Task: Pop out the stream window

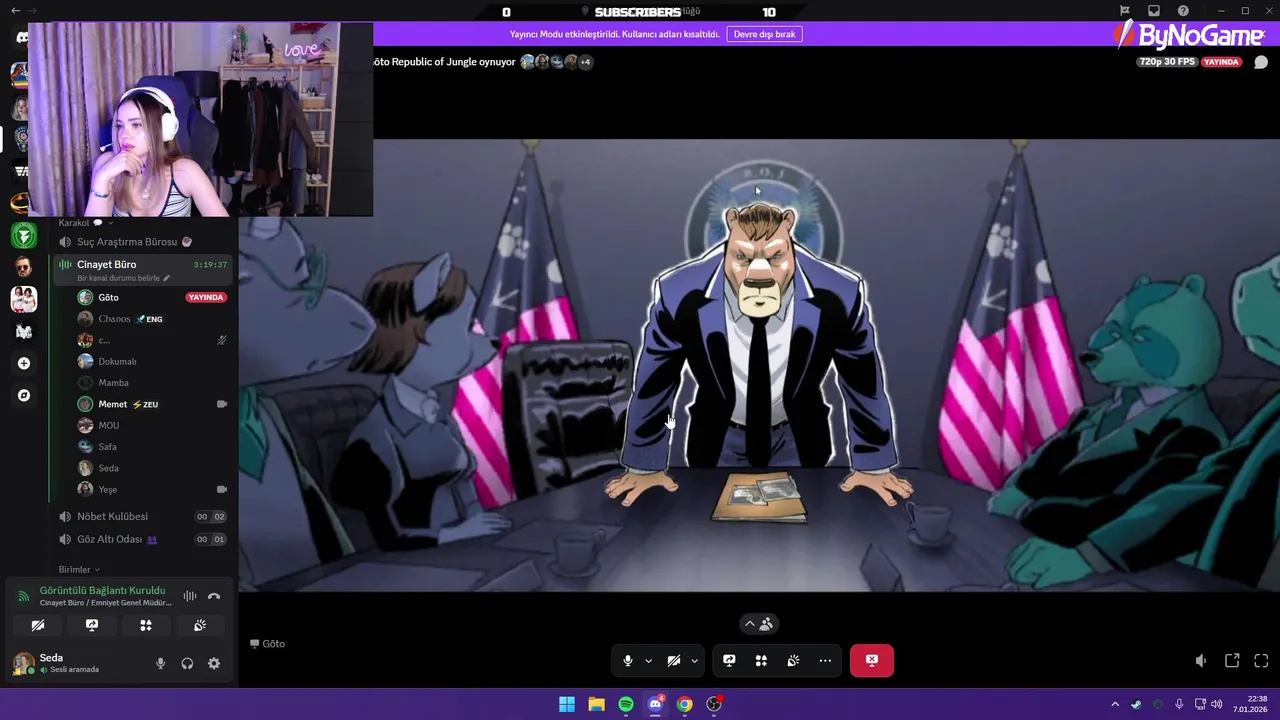Action: coord(1232,661)
